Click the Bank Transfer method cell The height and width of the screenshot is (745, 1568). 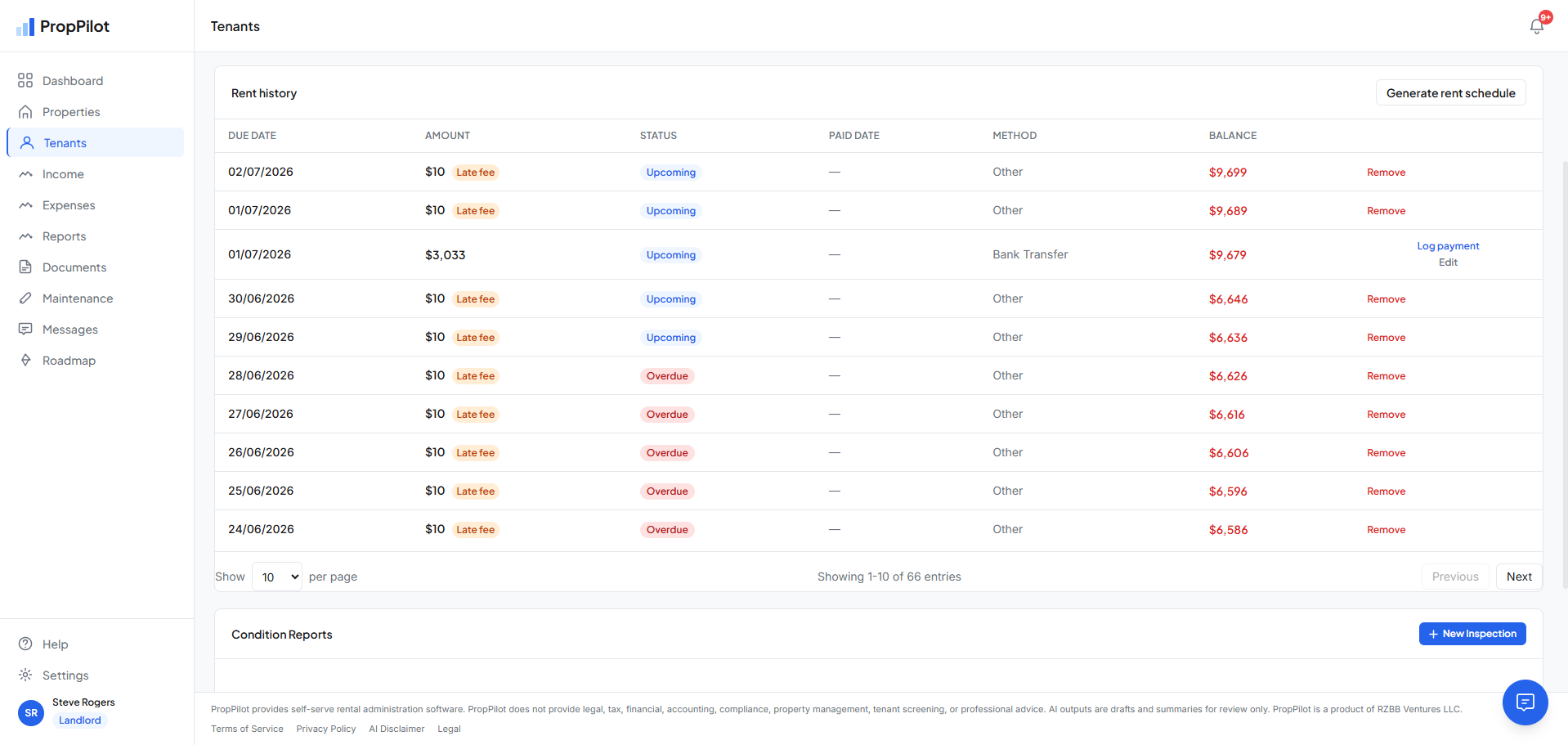pos(1030,254)
